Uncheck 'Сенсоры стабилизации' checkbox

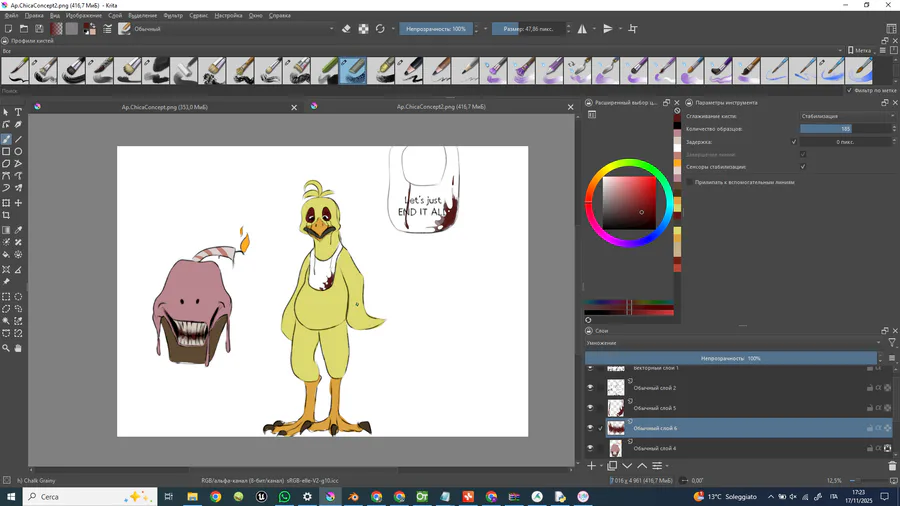(803, 167)
